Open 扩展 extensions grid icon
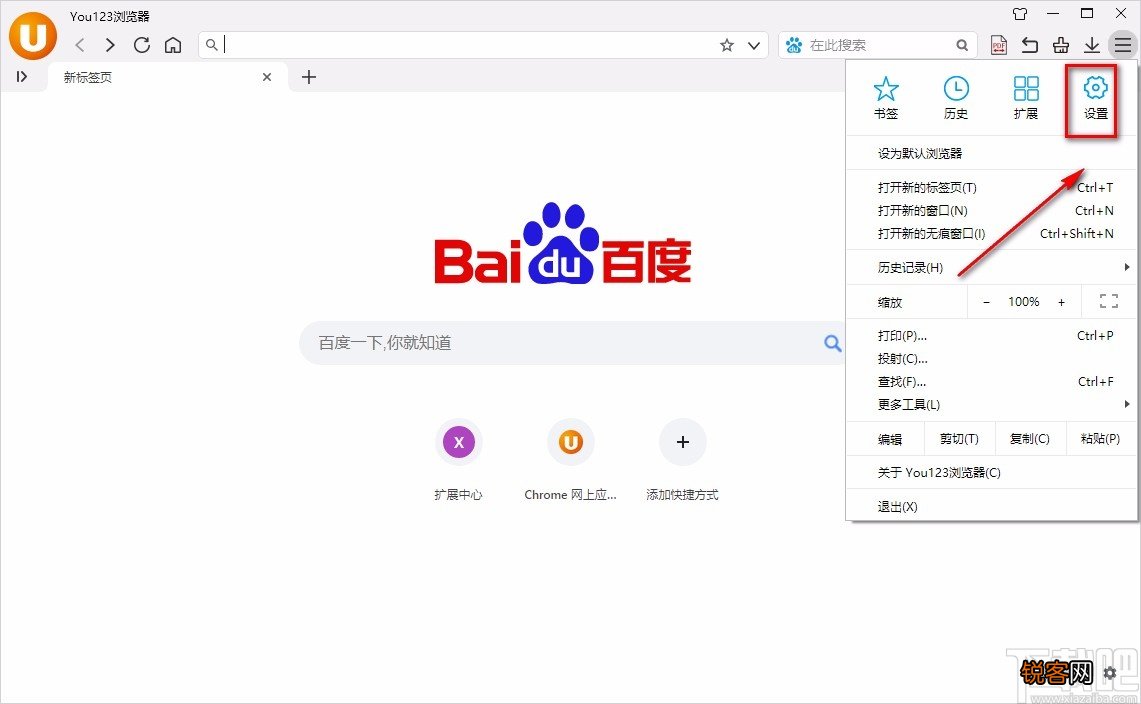Image resolution: width=1141 pixels, height=704 pixels. (x=1025, y=98)
